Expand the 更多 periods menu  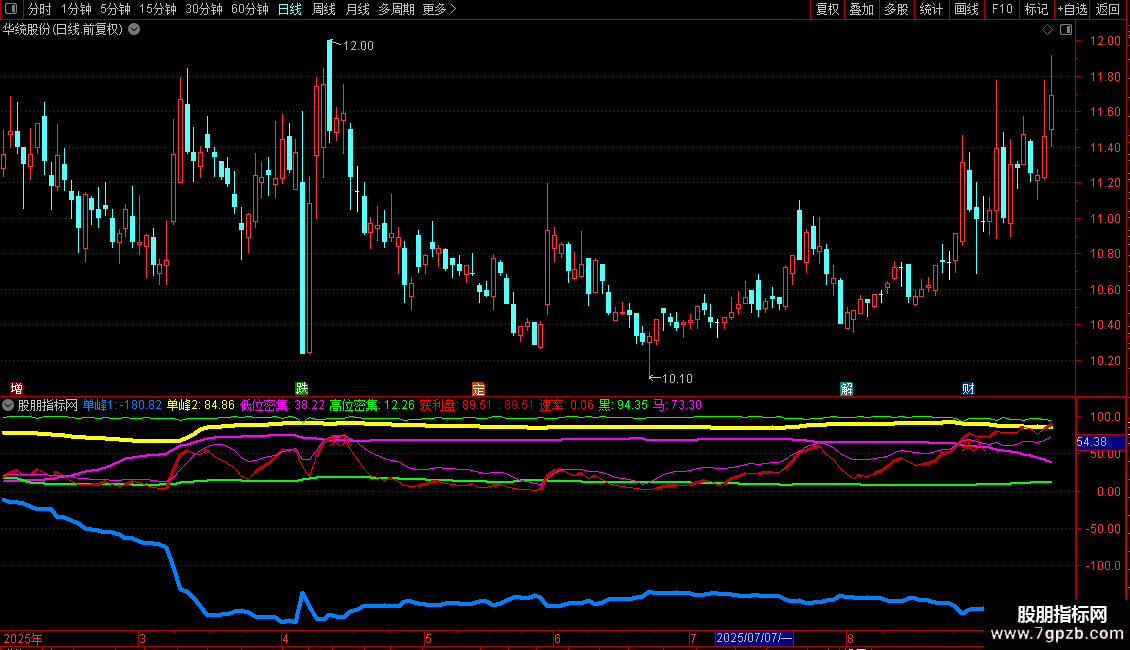click(439, 9)
